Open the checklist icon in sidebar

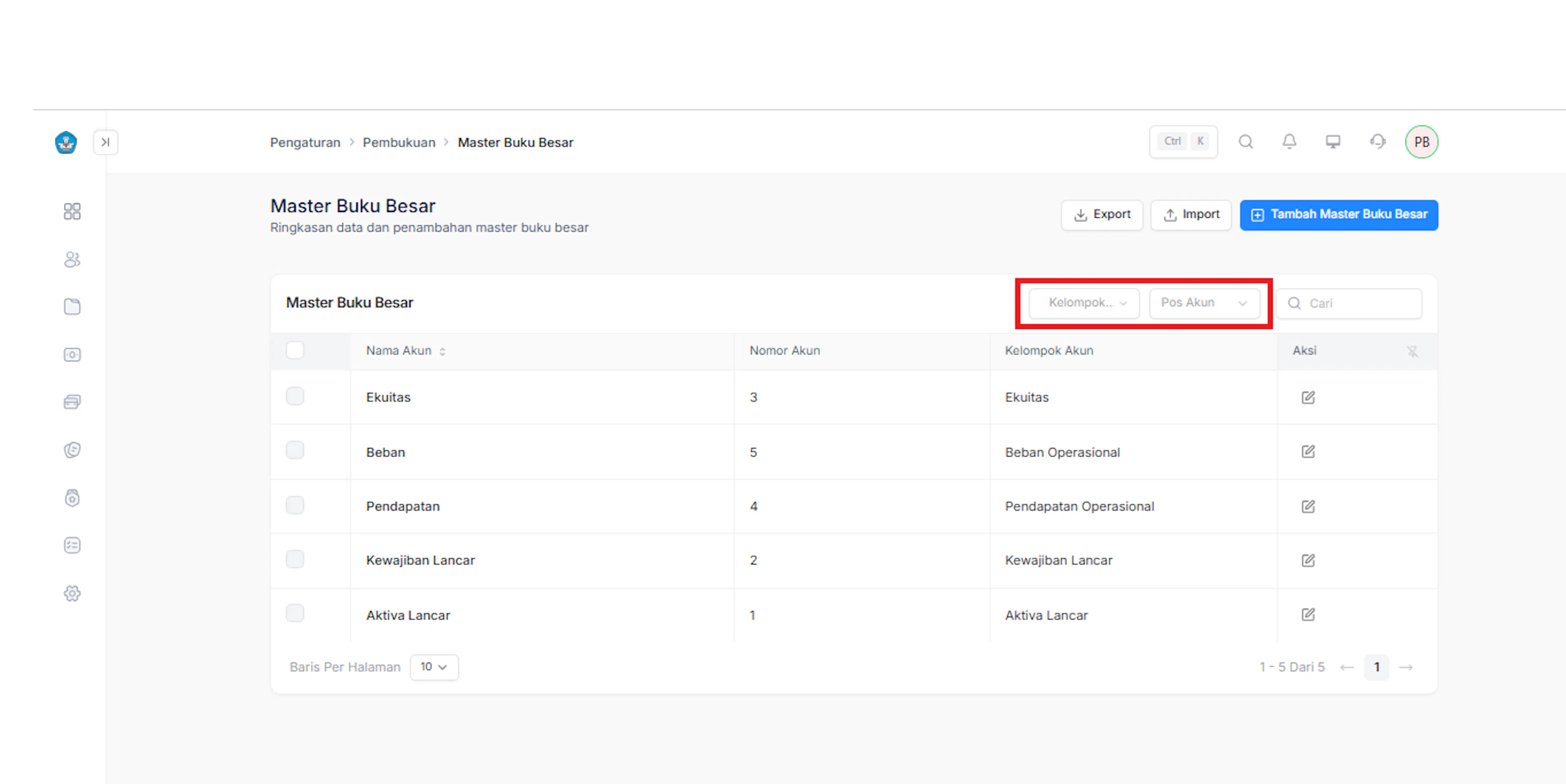coord(72,545)
